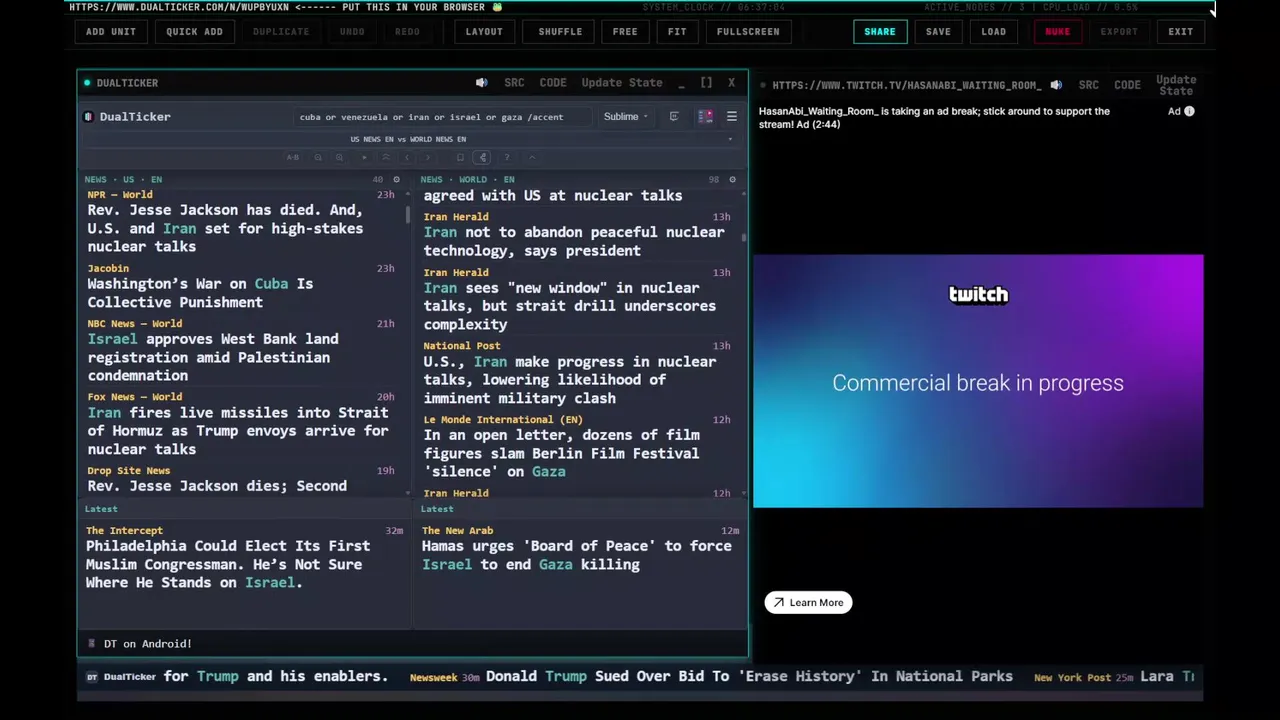1280x720 pixels.
Task: Maximize the DualTicker unit with bracket icon
Action: click(706, 83)
